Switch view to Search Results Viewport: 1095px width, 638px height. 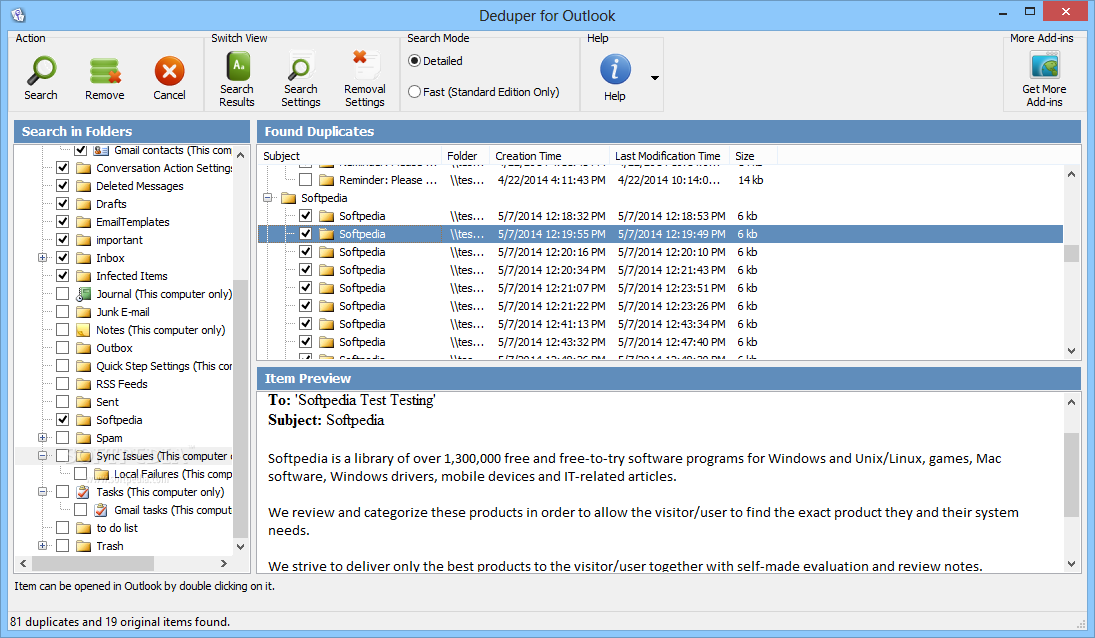click(x=237, y=67)
